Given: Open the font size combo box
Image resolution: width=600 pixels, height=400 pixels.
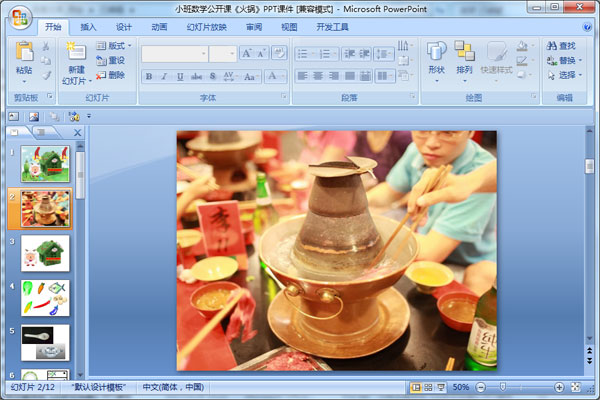Looking at the screenshot, I should click(223, 54).
